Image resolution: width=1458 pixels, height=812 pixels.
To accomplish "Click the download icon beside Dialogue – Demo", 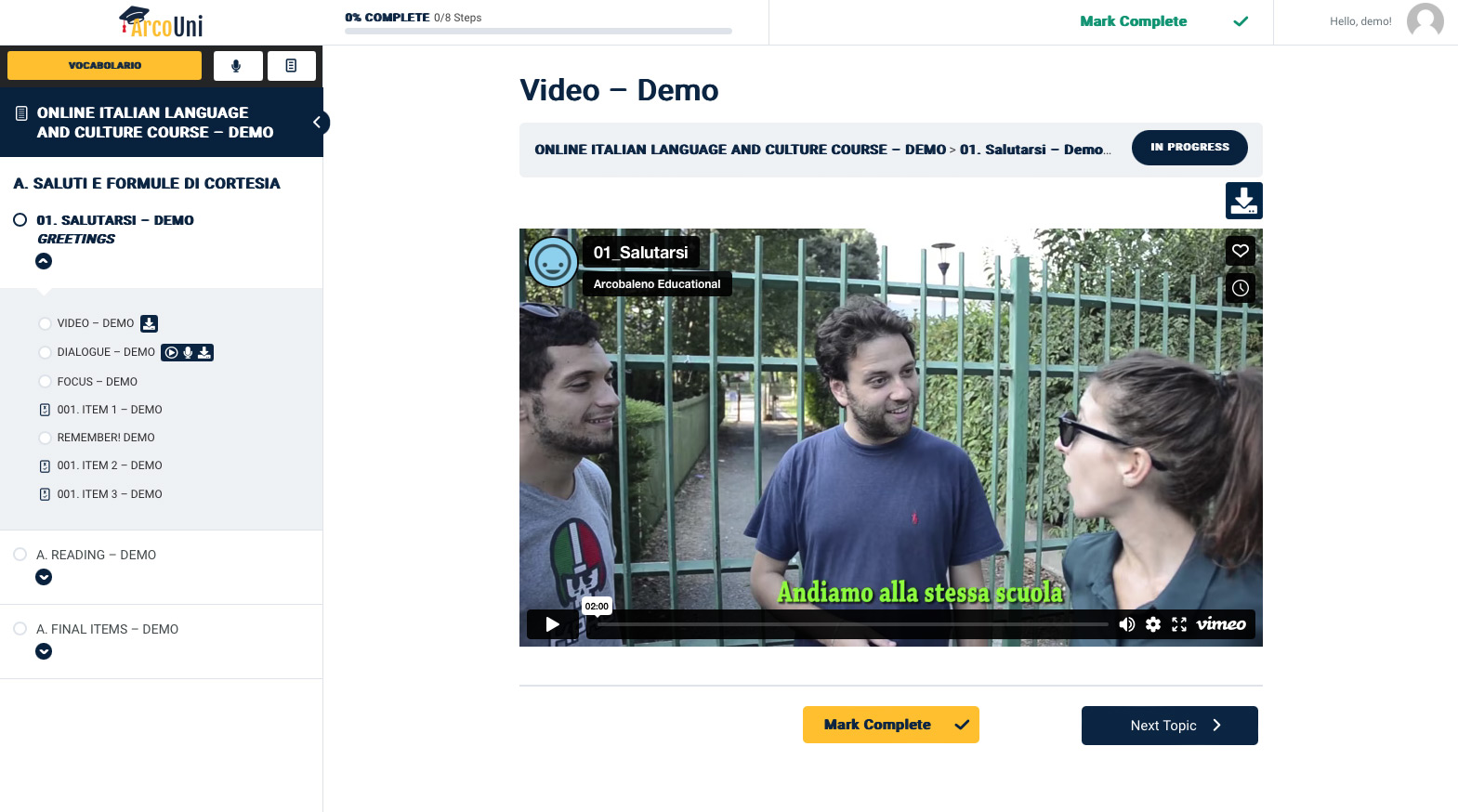I will point(204,352).
